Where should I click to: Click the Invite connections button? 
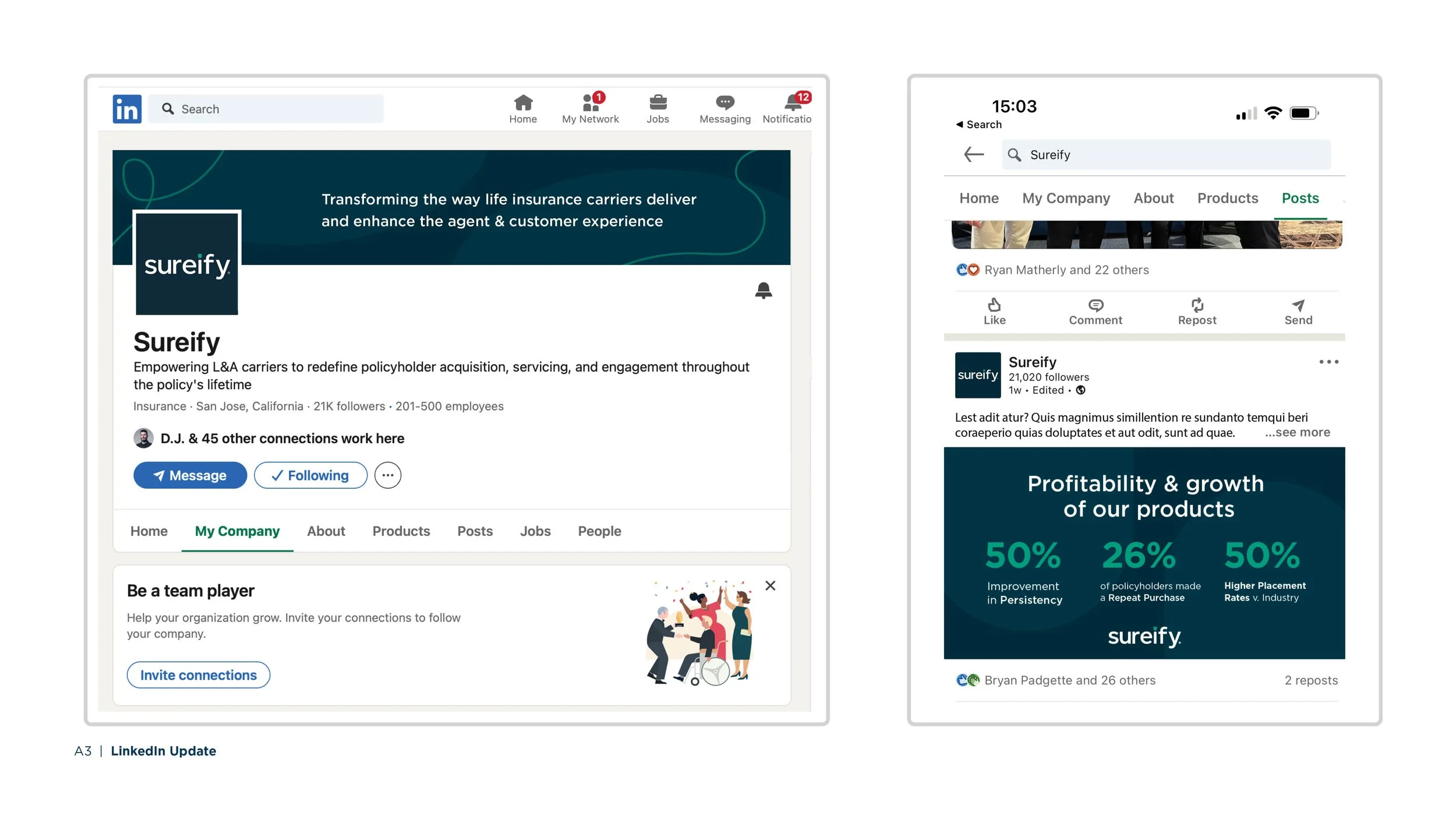click(x=198, y=675)
